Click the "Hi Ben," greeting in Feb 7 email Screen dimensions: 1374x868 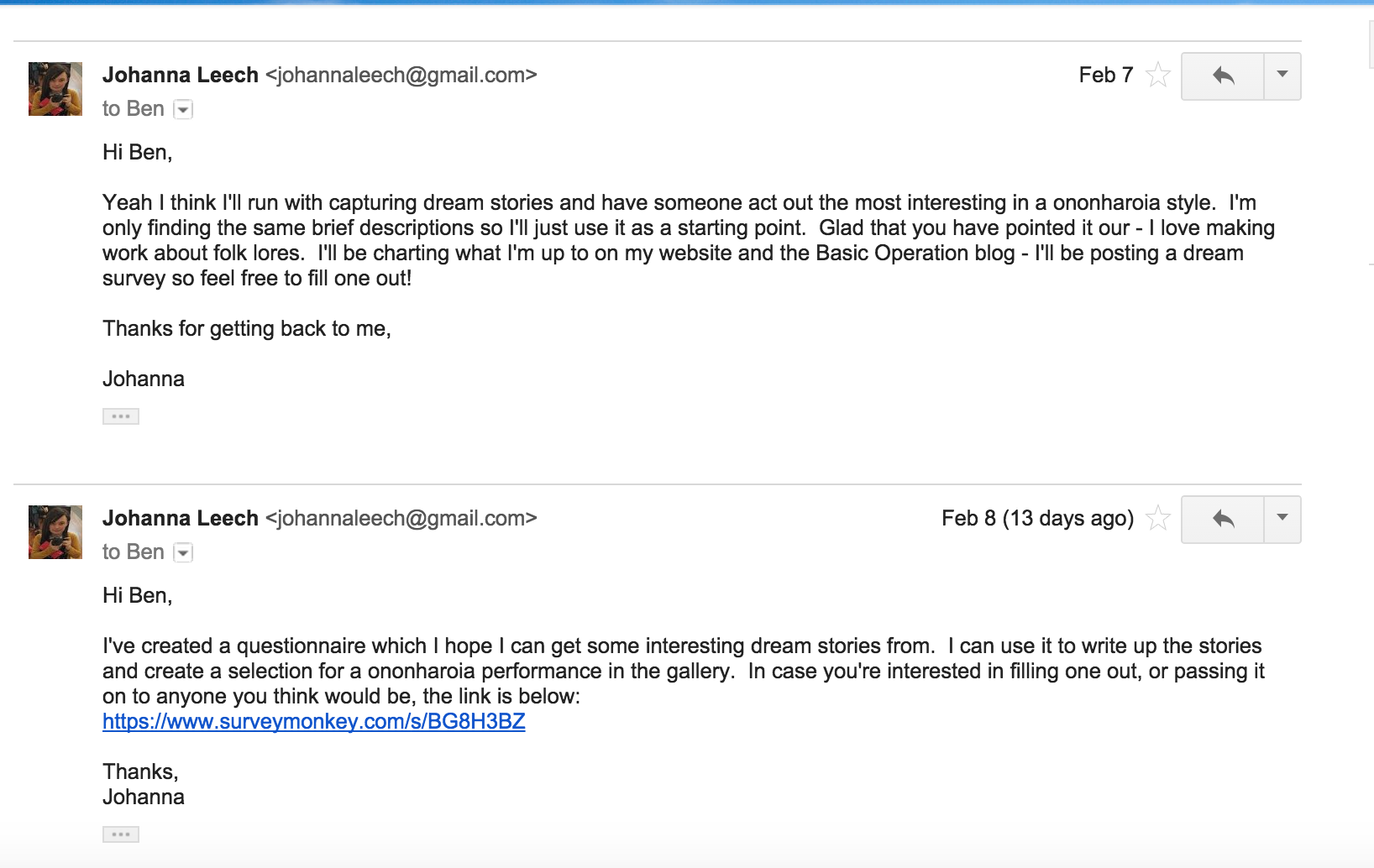(x=138, y=153)
